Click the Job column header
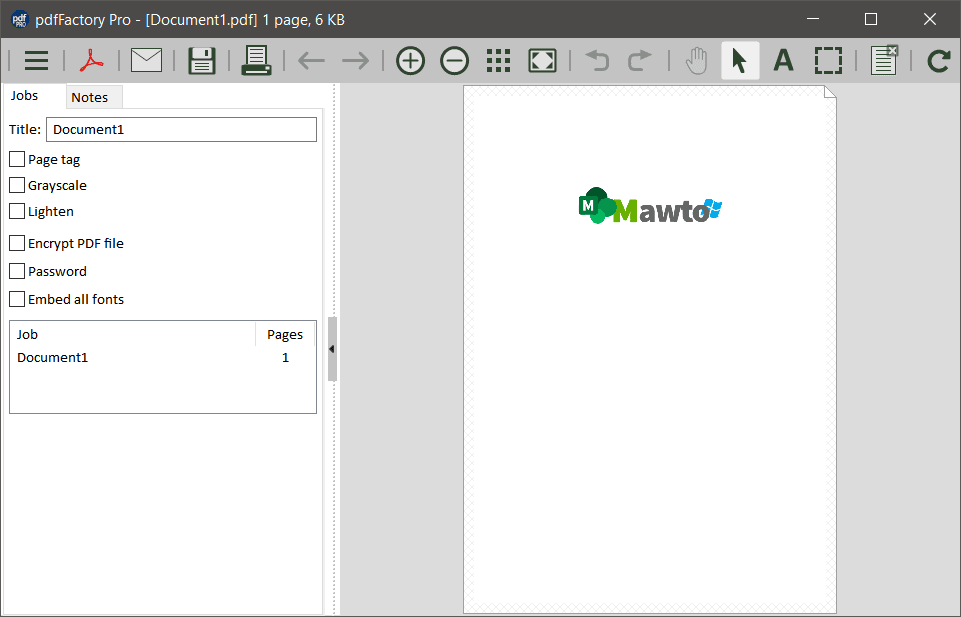 (x=133, y=335)
